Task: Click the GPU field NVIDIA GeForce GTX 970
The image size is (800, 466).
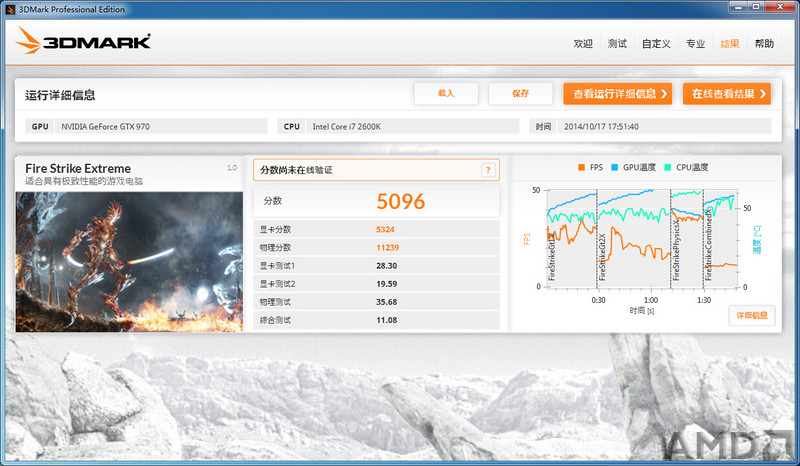Action: tap(161, 126)
